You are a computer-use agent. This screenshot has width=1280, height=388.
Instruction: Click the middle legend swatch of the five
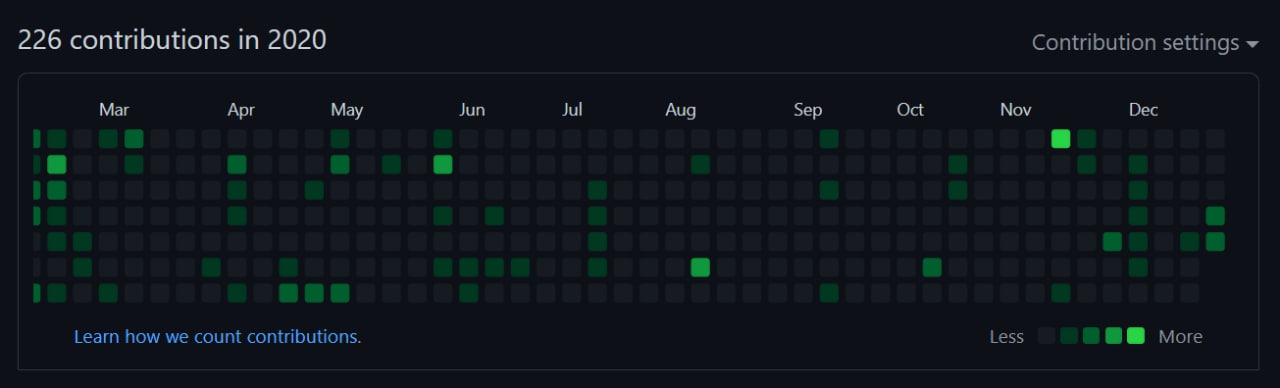coord(1091,336)
